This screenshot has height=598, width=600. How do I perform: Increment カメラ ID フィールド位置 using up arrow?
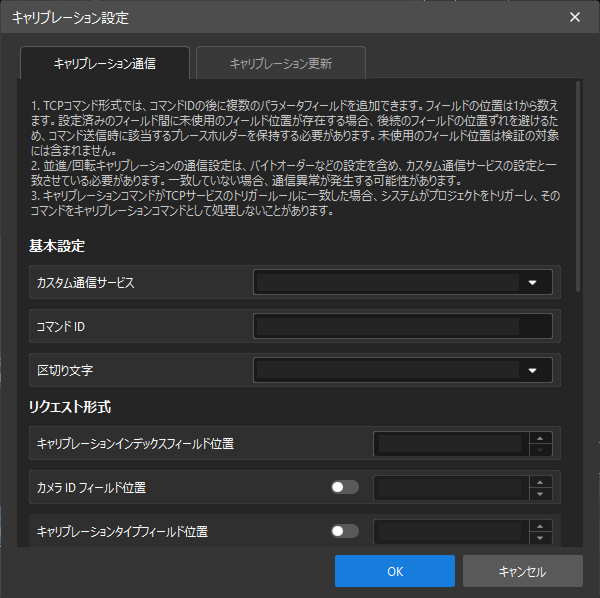click(540, 482)
